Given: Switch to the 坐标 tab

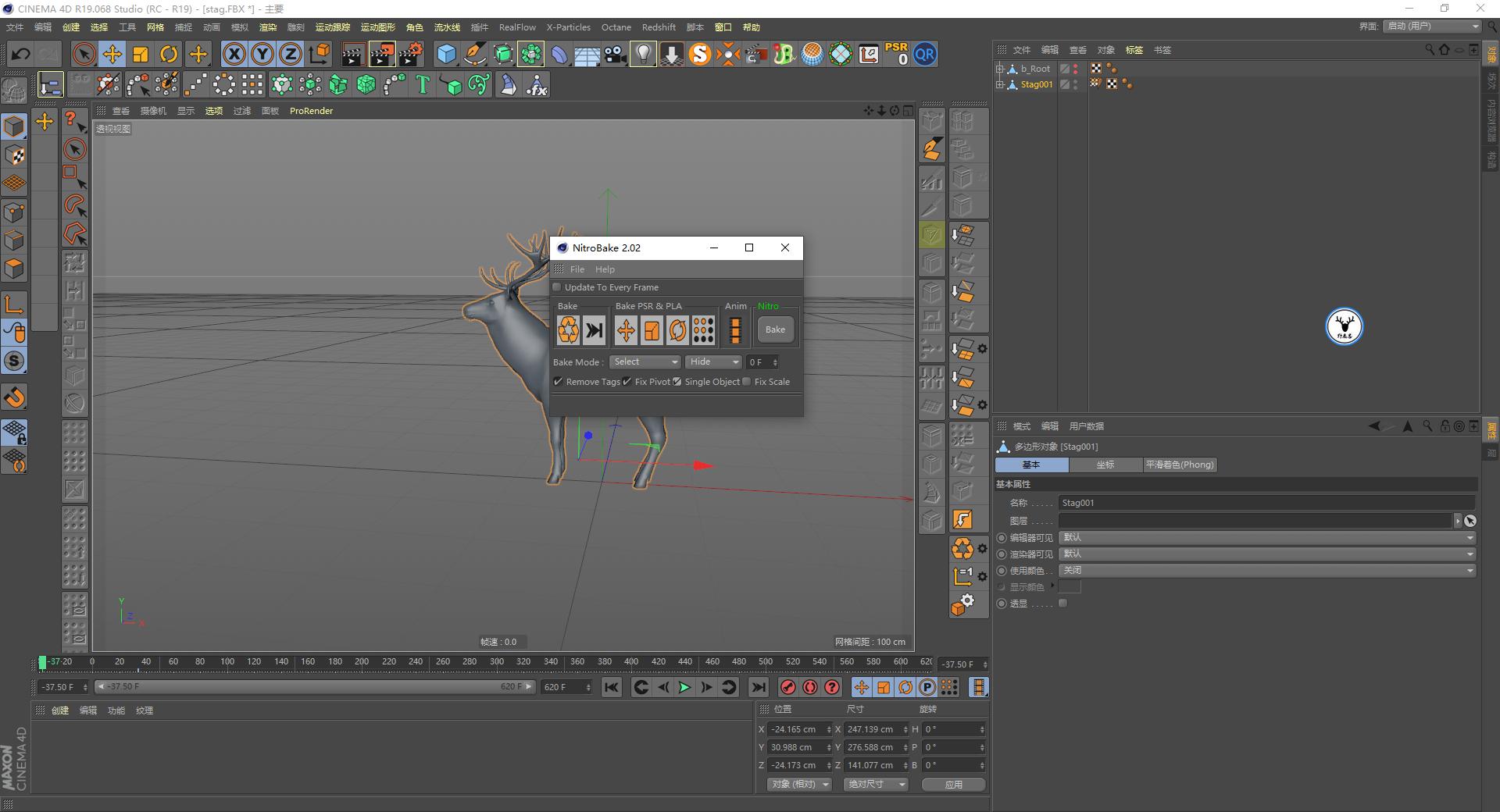Looking at the screenshot, I should coord(1105,465).
